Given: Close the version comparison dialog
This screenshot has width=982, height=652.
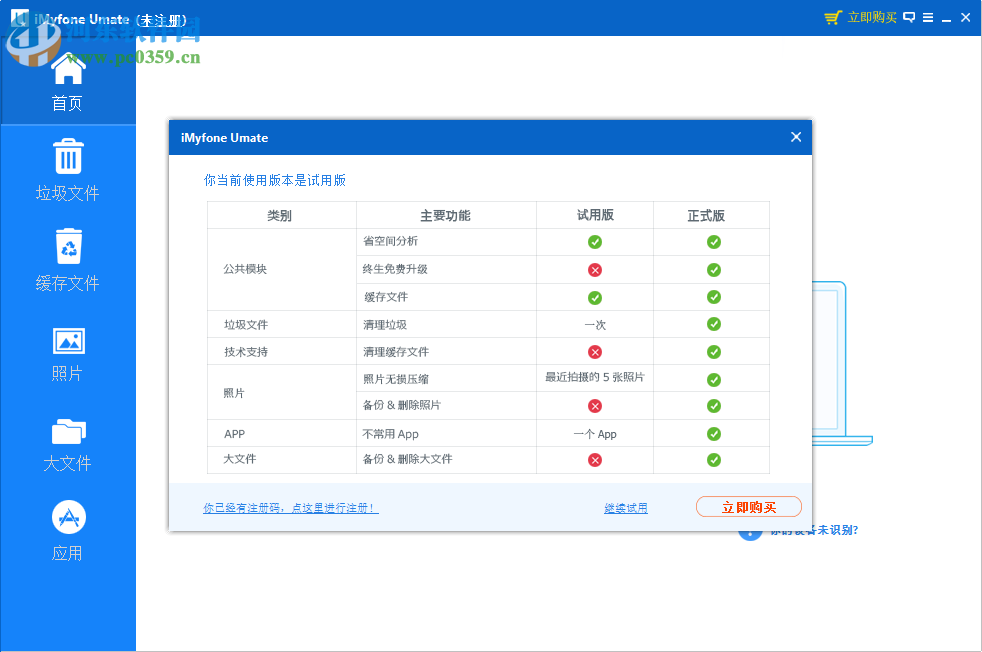Looking at the screenshot, I should click(795, 137).
